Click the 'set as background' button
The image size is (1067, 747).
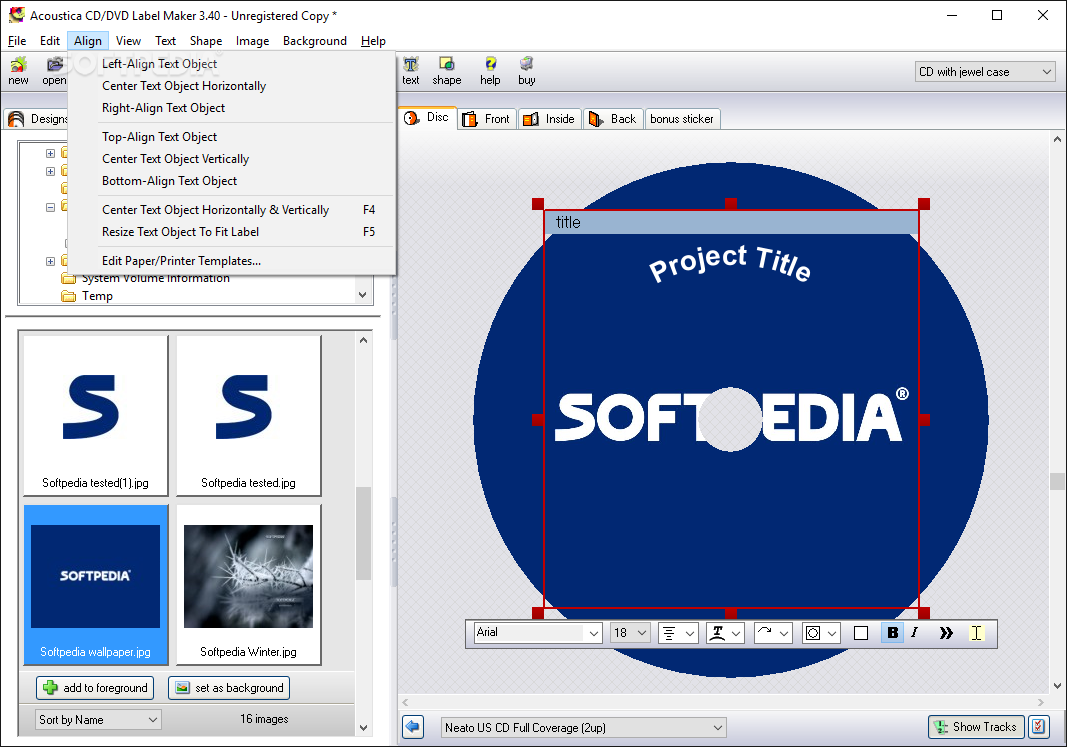click(x=229, y=688)
